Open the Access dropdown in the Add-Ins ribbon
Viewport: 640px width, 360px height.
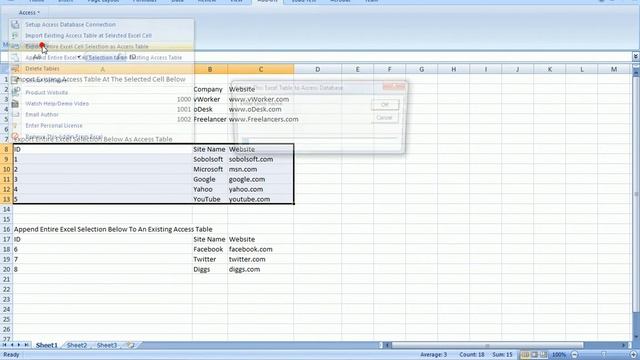pos(29,13)
